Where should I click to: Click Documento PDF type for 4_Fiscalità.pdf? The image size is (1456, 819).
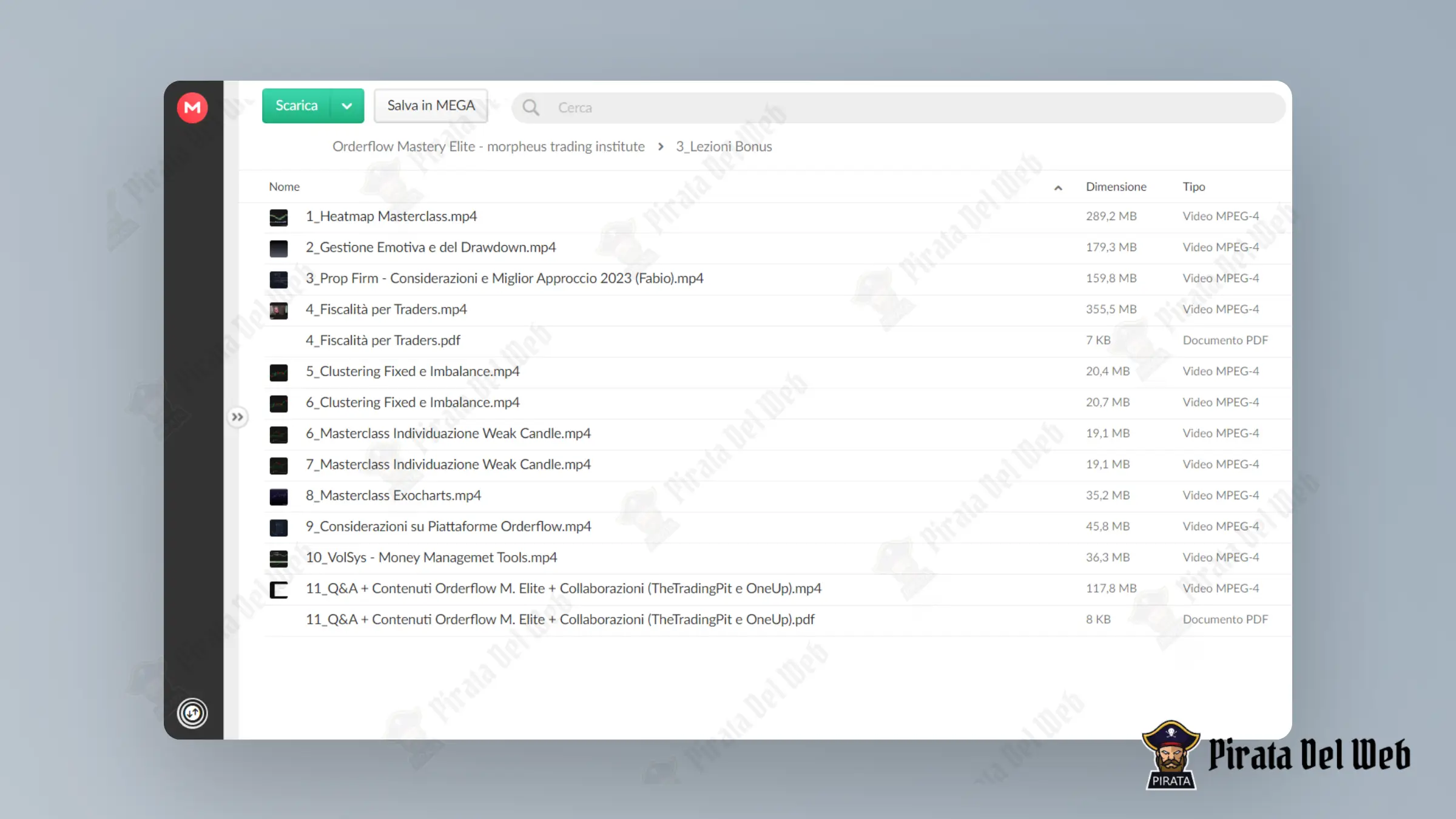1225,340
